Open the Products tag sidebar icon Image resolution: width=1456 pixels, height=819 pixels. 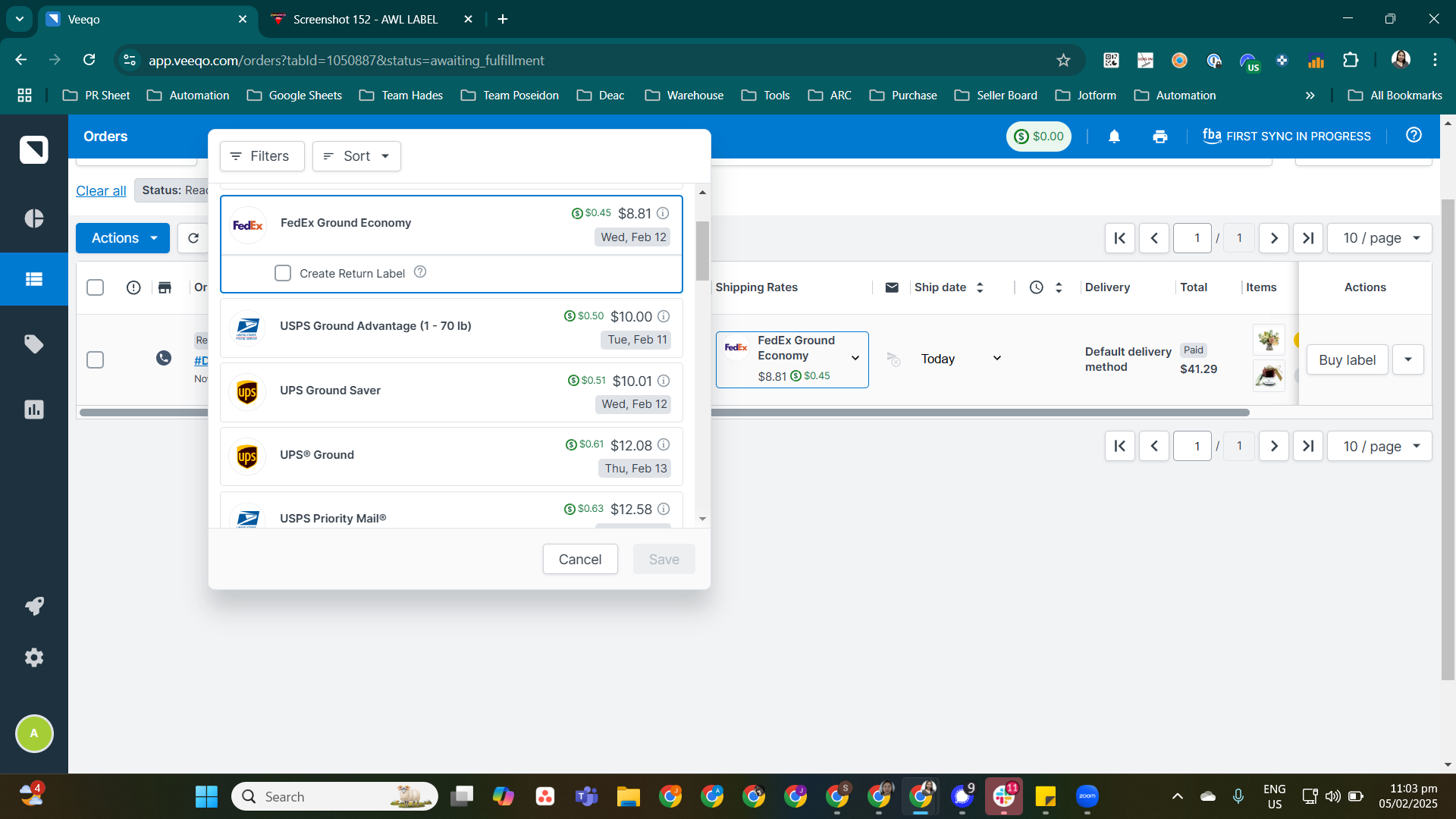coord(34,344)
